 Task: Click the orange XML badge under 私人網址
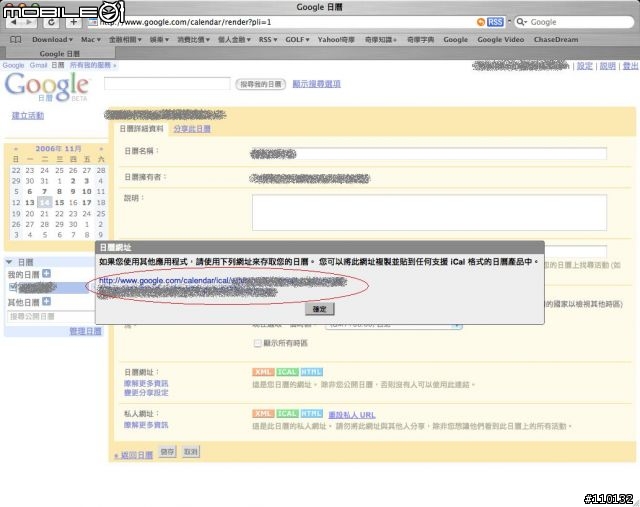pos(263,414)
